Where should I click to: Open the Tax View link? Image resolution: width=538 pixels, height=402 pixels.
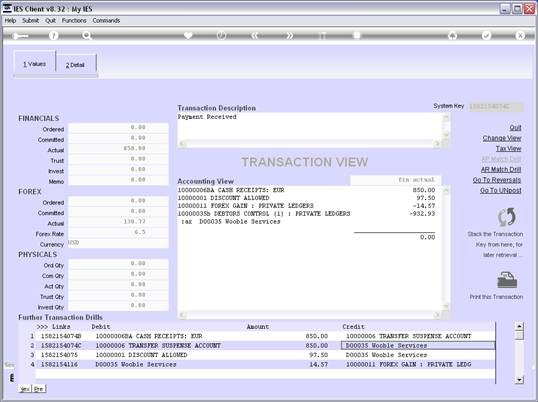[508, 149]
